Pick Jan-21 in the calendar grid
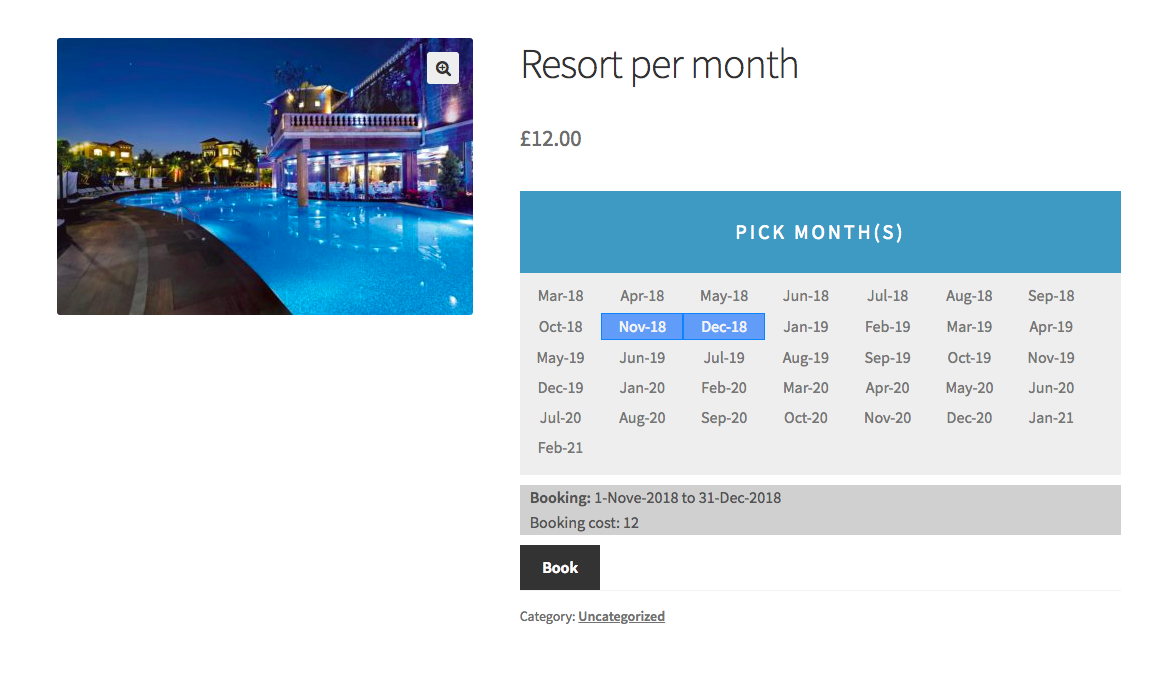 click(x=1050, y=418)
